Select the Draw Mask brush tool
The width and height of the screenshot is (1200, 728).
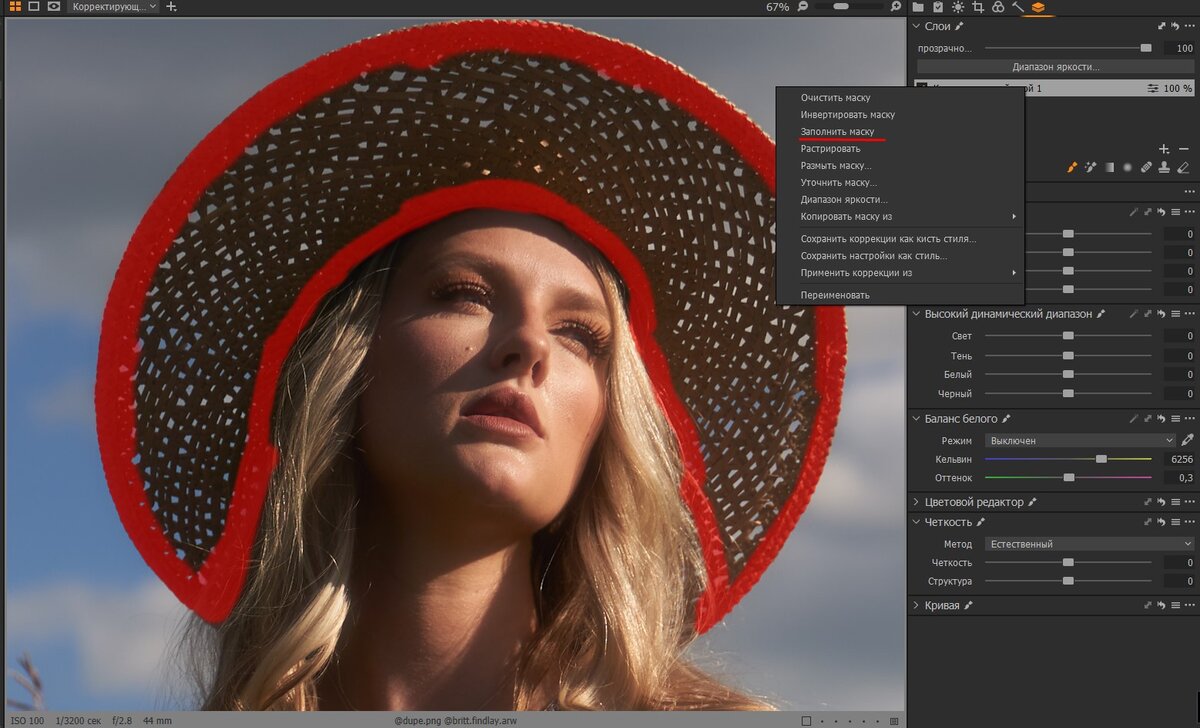1072,167
